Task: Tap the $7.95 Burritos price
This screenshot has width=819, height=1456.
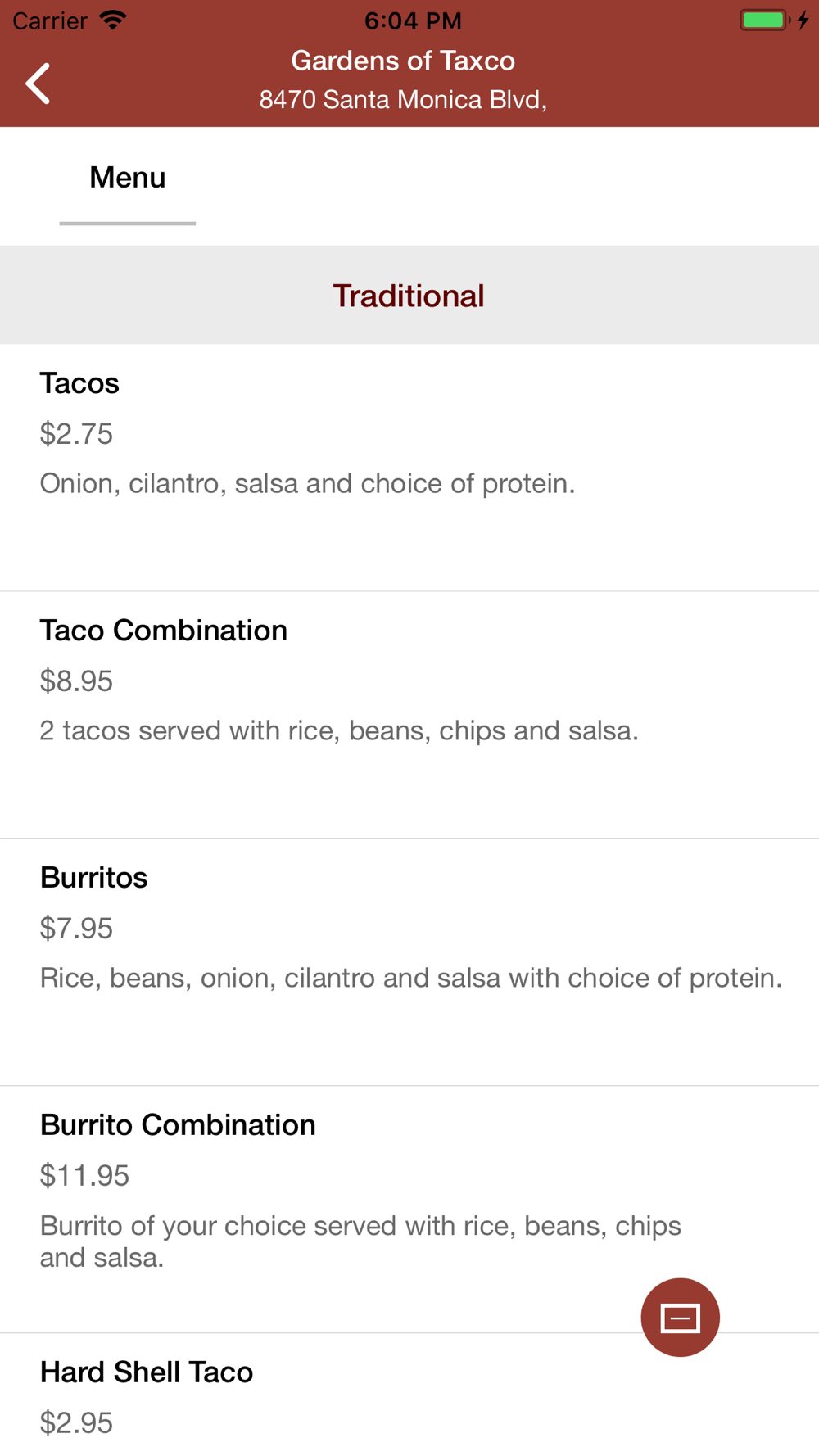Action: [76, 929]
